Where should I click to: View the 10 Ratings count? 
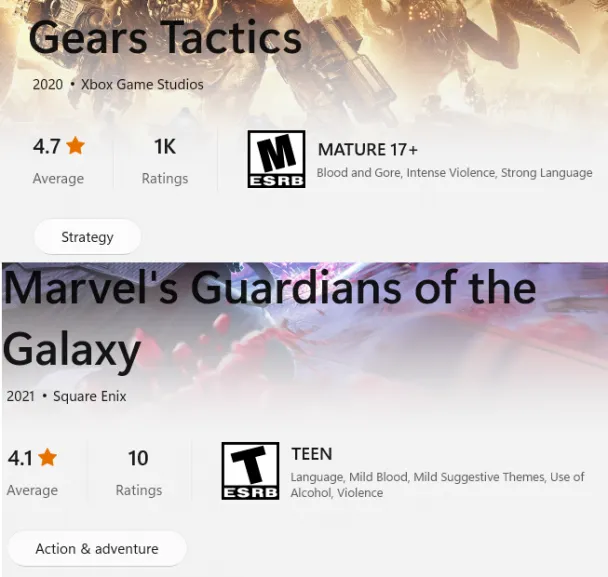(139, 473)
